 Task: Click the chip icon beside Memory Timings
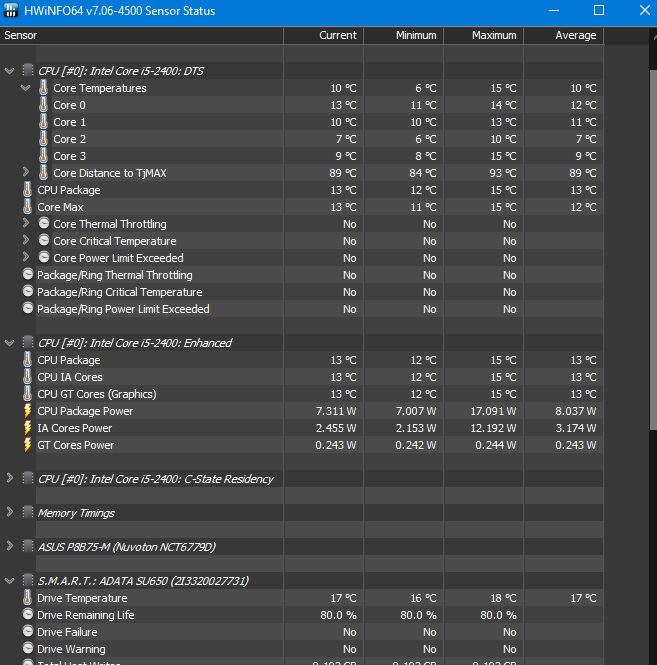28,512
